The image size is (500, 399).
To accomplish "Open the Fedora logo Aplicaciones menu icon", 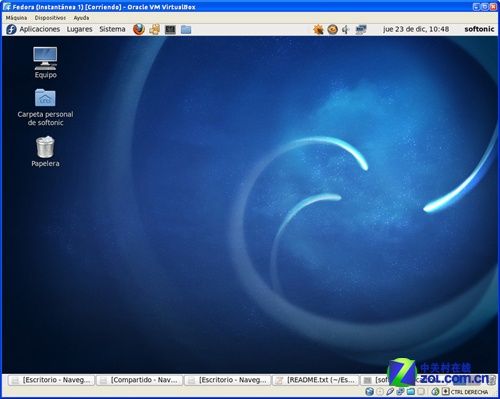I will coord(11,29).
